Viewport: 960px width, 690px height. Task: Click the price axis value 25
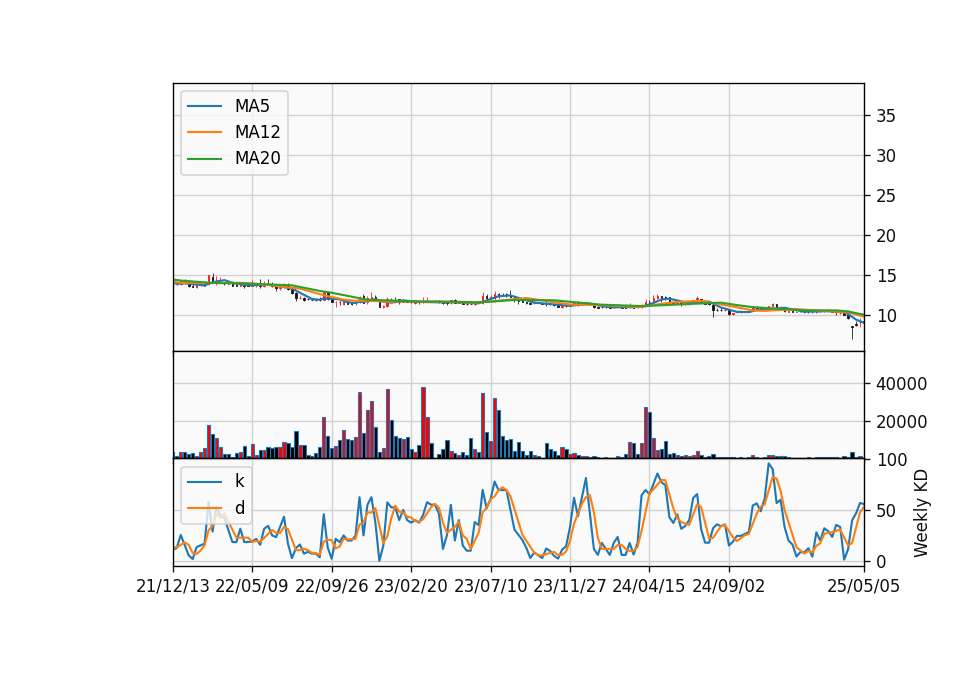(885, 196)
